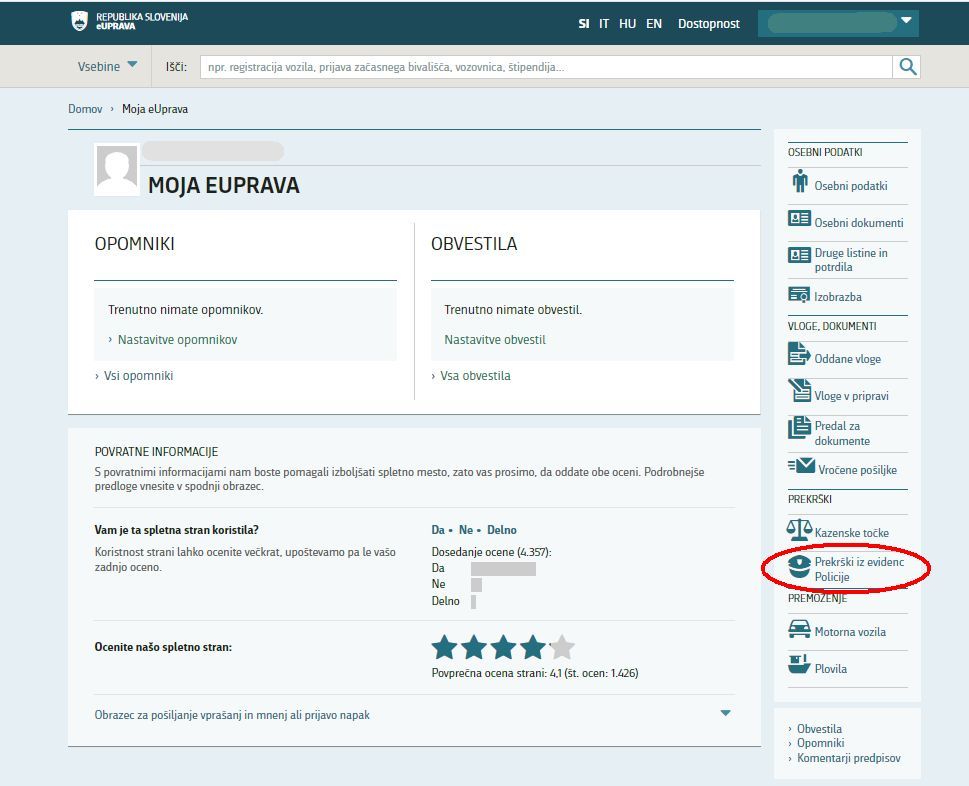Open Prekrški iz evidenc Policije link
The image size is (969, 786).
859,569
